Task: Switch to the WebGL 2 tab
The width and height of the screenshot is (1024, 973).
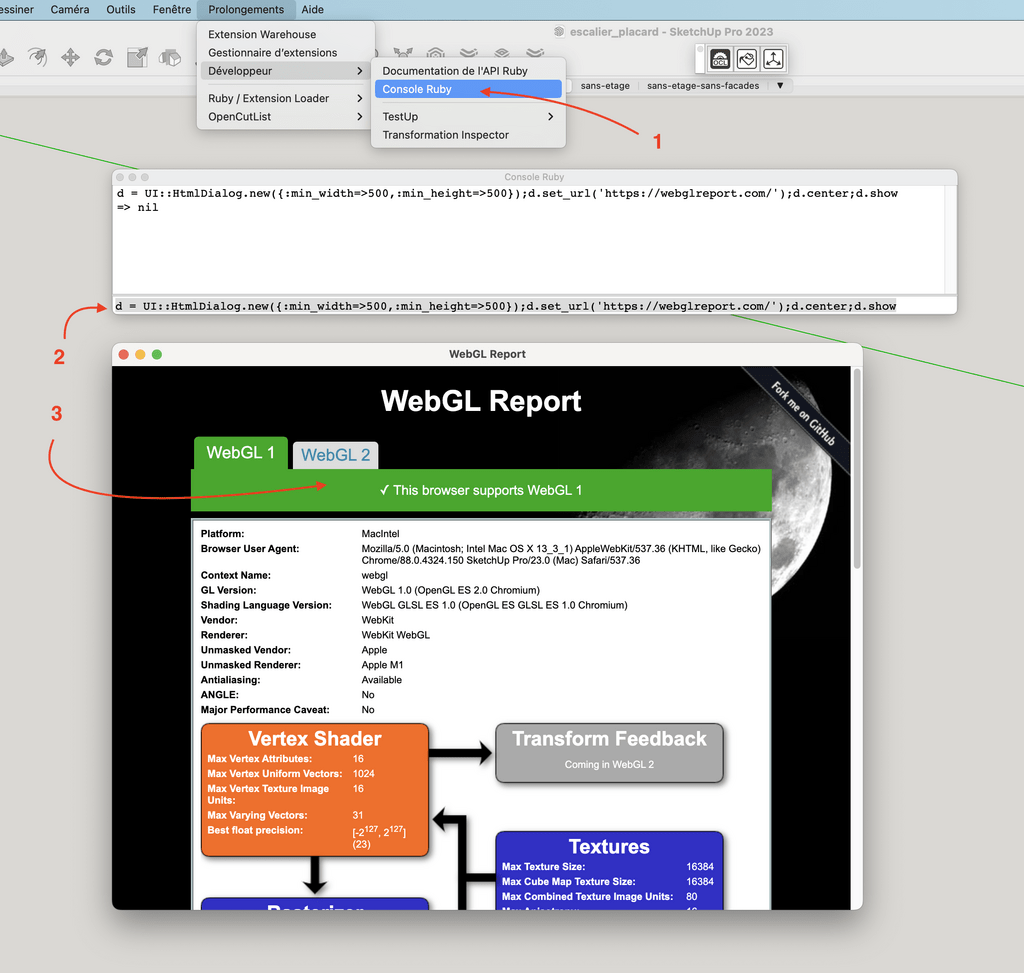Action: point(336,455)
